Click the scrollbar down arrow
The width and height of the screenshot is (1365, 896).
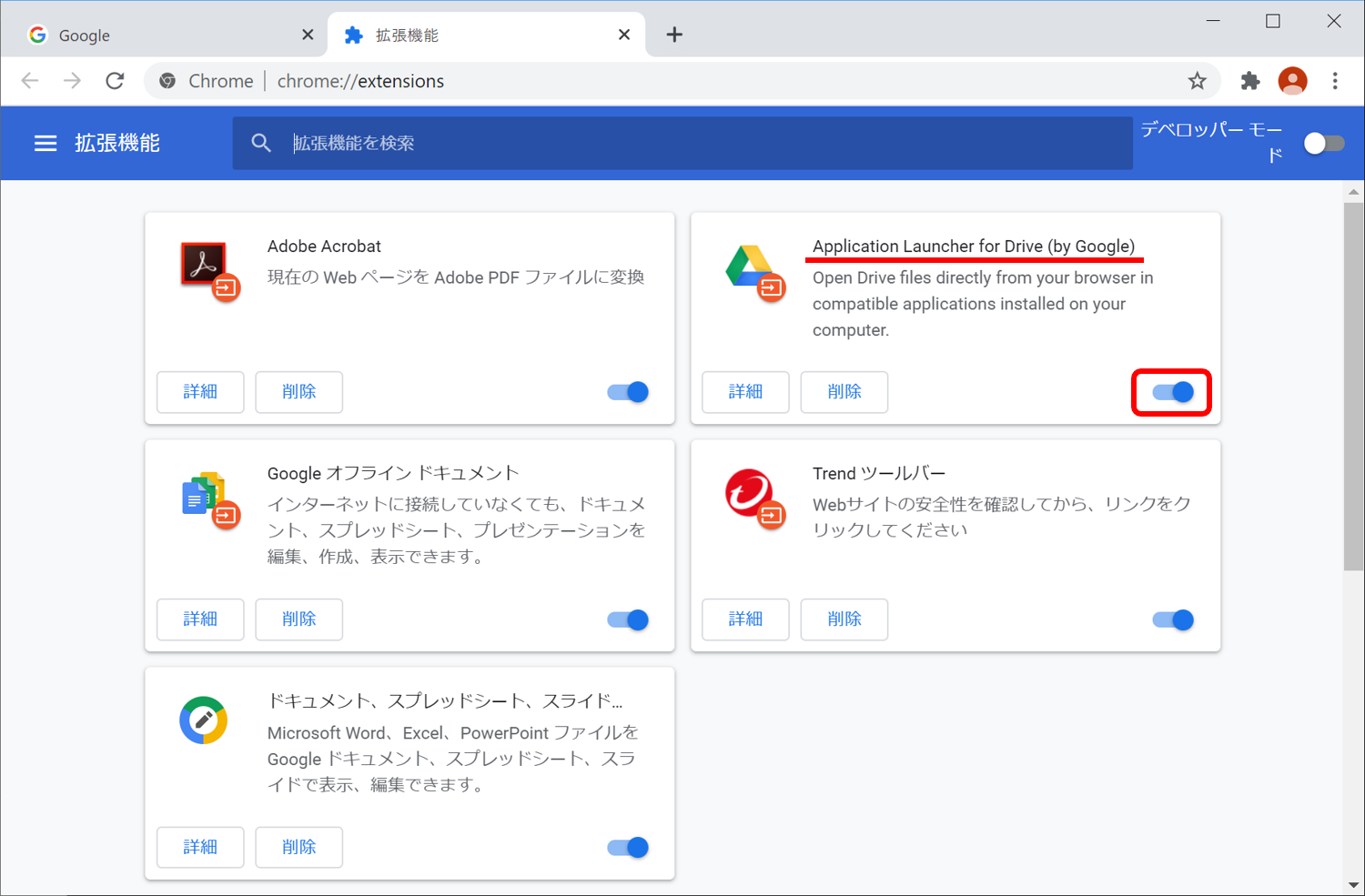pyautogui.click(x=1353, y=884)
